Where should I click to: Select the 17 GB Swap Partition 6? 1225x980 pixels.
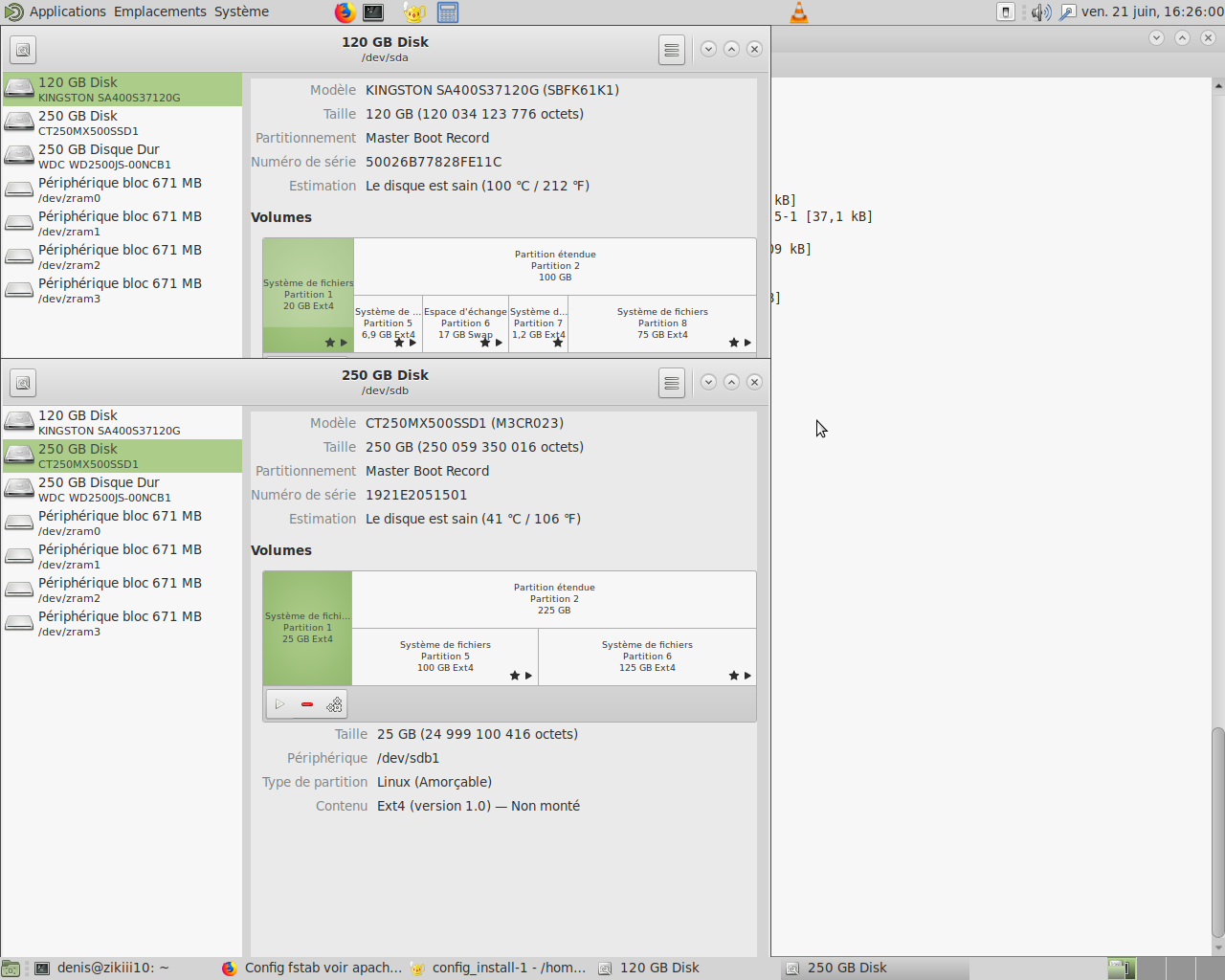465,323
